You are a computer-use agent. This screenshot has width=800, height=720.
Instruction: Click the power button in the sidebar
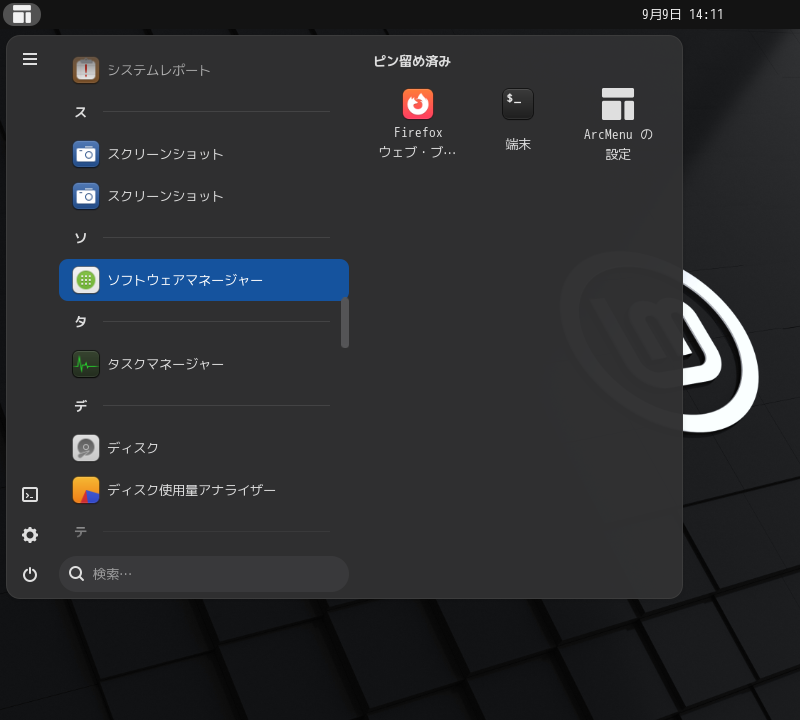coord(30,575)
